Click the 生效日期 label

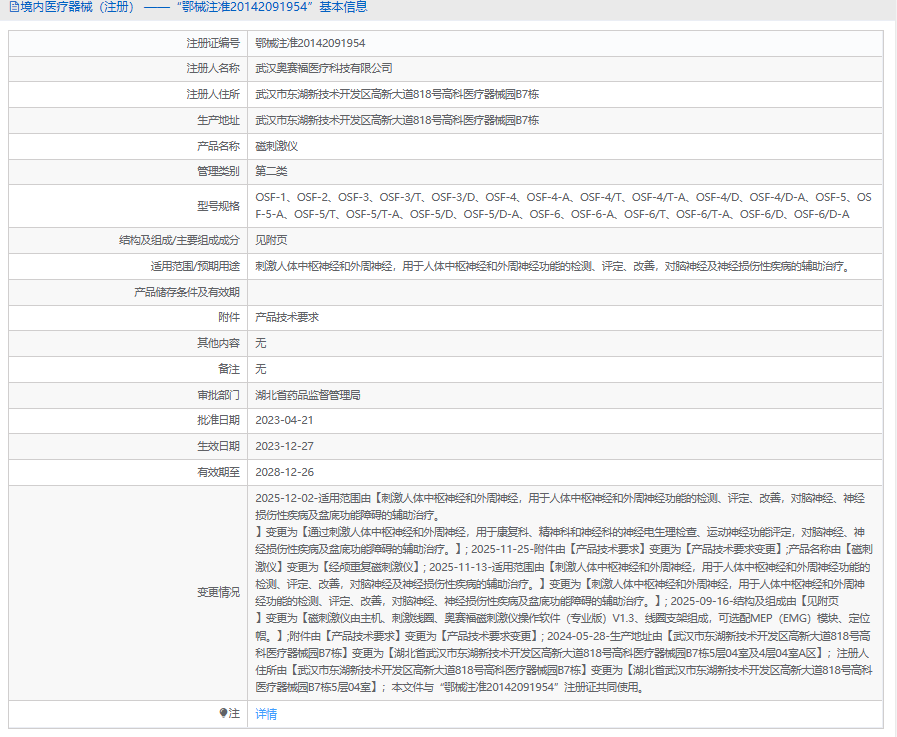point(219,446)
